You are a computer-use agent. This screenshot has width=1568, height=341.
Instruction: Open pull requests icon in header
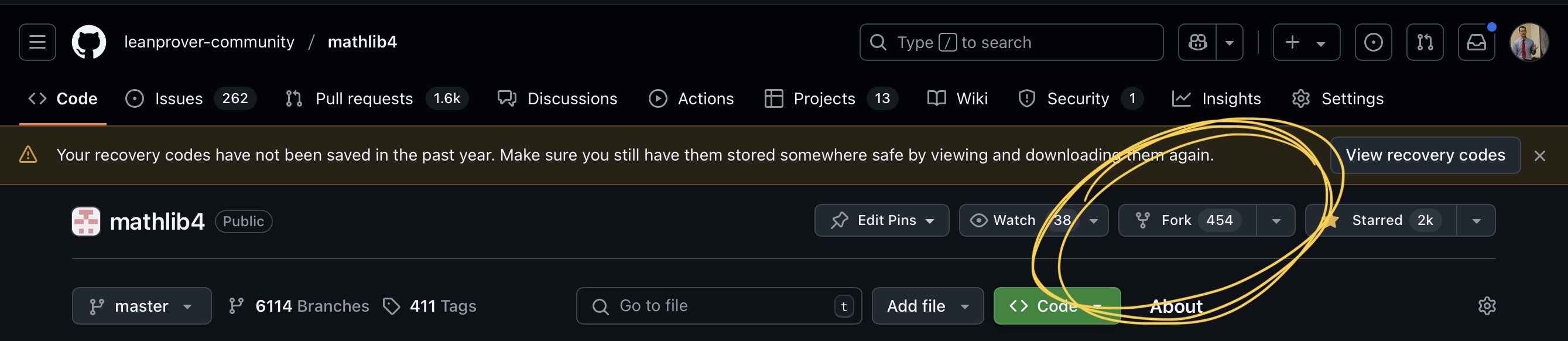pos(1425,42)
